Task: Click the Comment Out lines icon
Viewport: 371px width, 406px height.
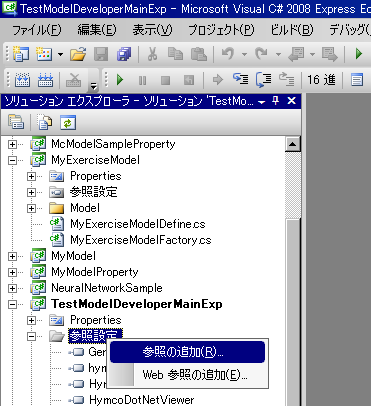Action: coord(22,80)
